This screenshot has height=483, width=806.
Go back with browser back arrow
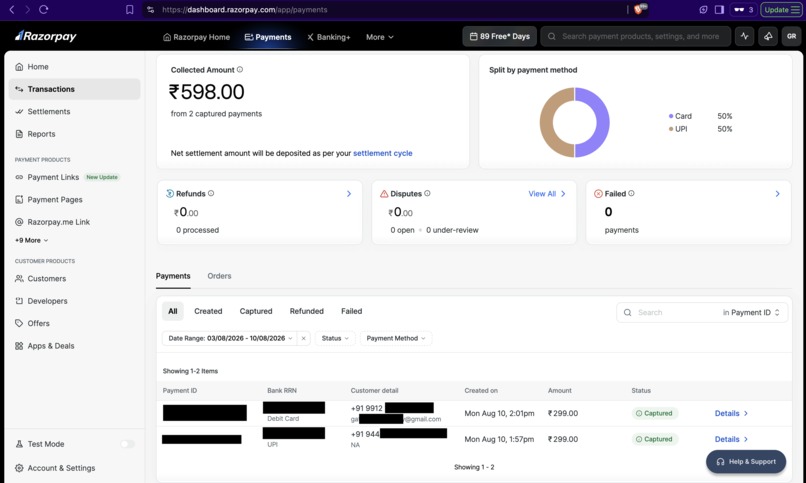coord(12,9)
